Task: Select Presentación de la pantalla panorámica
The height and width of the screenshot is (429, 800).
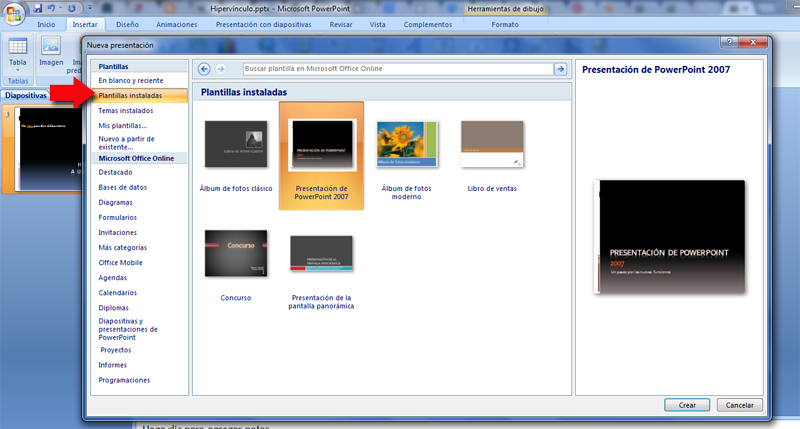Action: (x=321, y=270)
